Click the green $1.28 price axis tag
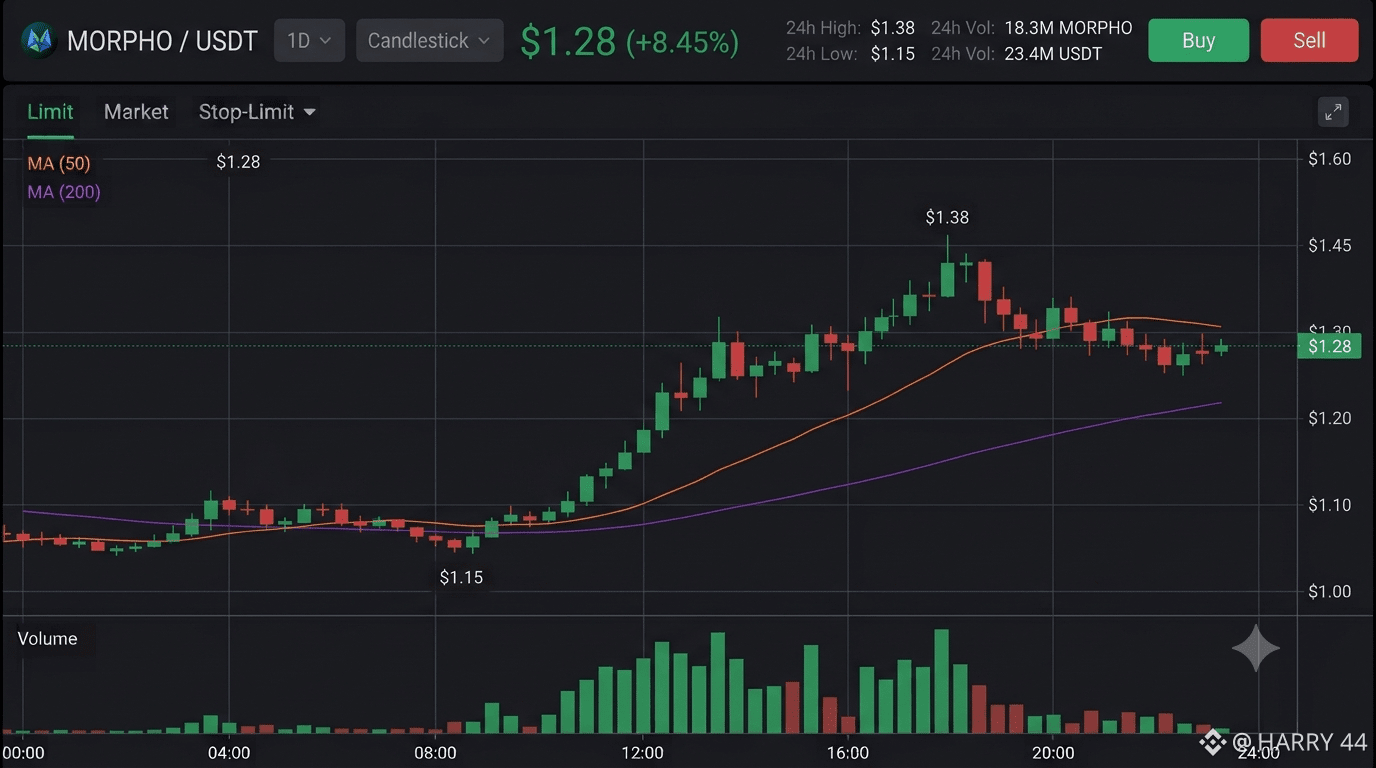Viewport: 1376px width, 768px height. point(1329,346)
